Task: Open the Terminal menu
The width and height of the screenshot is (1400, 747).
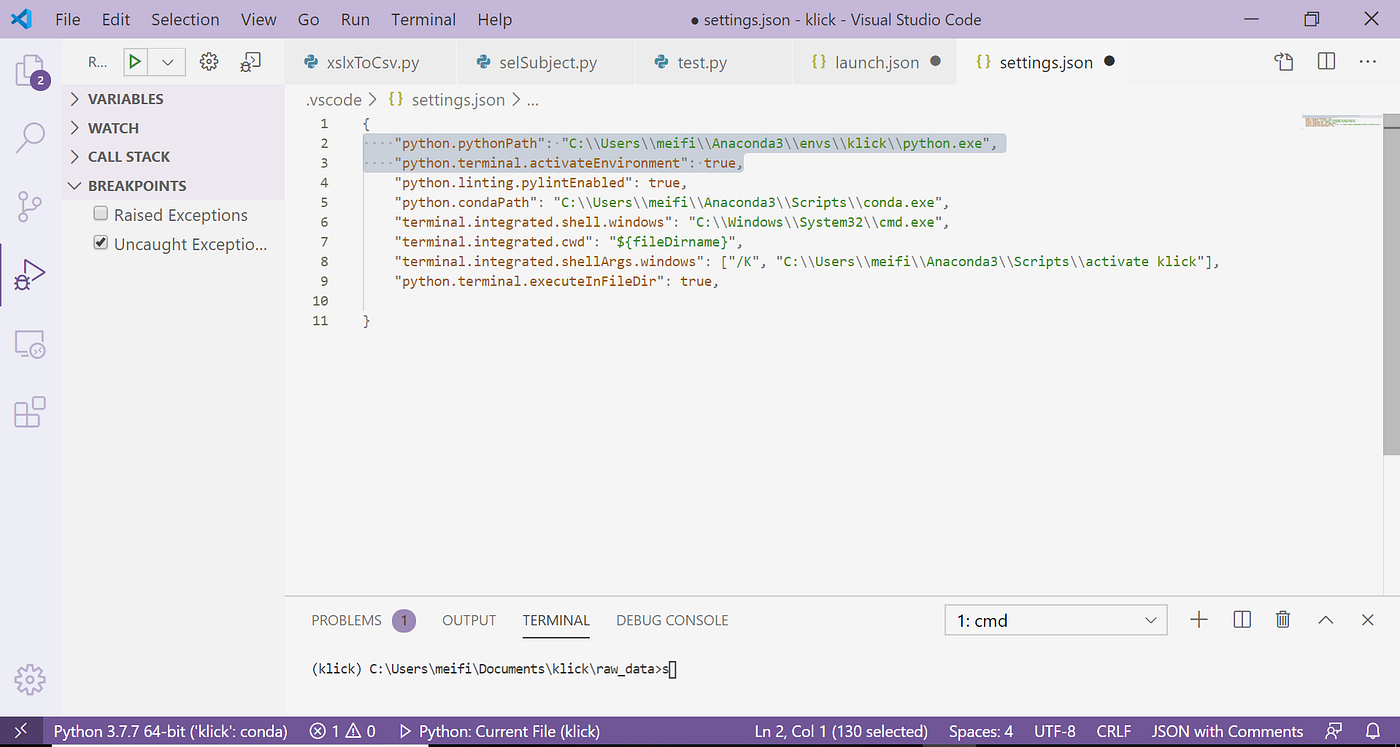Action: click(x=422, y=19)
